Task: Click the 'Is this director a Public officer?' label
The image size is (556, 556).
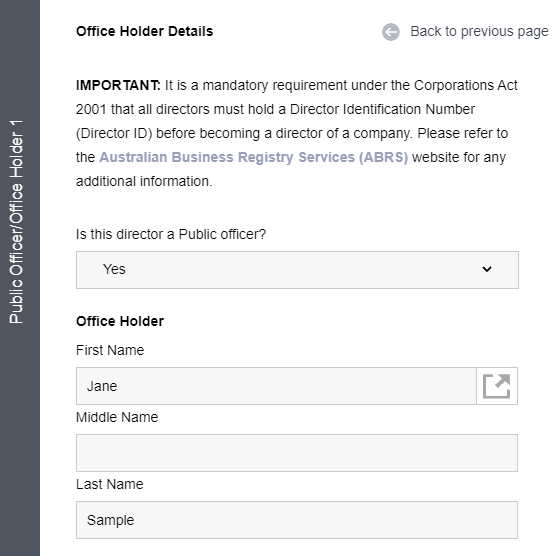Action: (x=171, y=234)
